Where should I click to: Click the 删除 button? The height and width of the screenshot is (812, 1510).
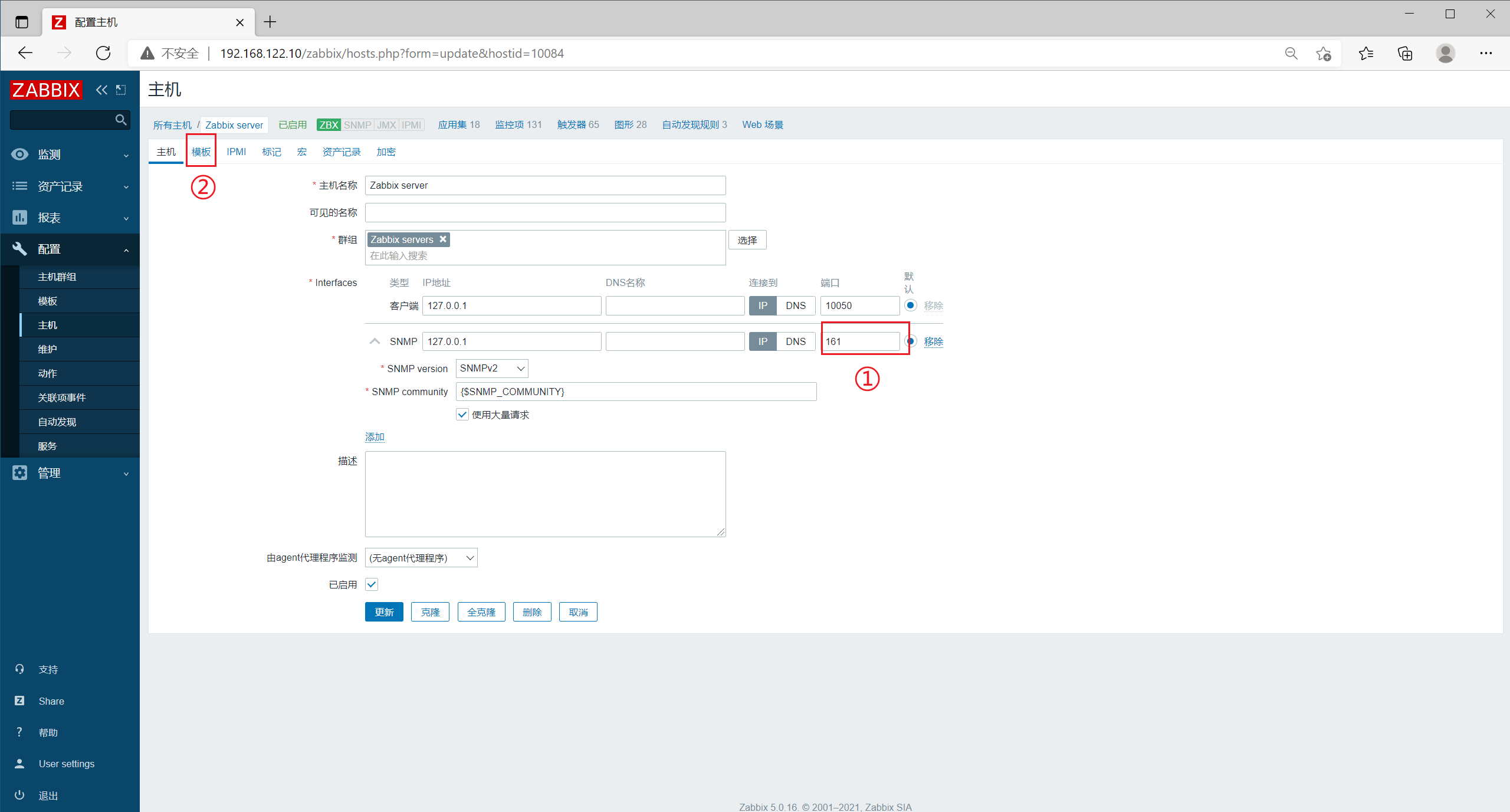pos(532,612)
